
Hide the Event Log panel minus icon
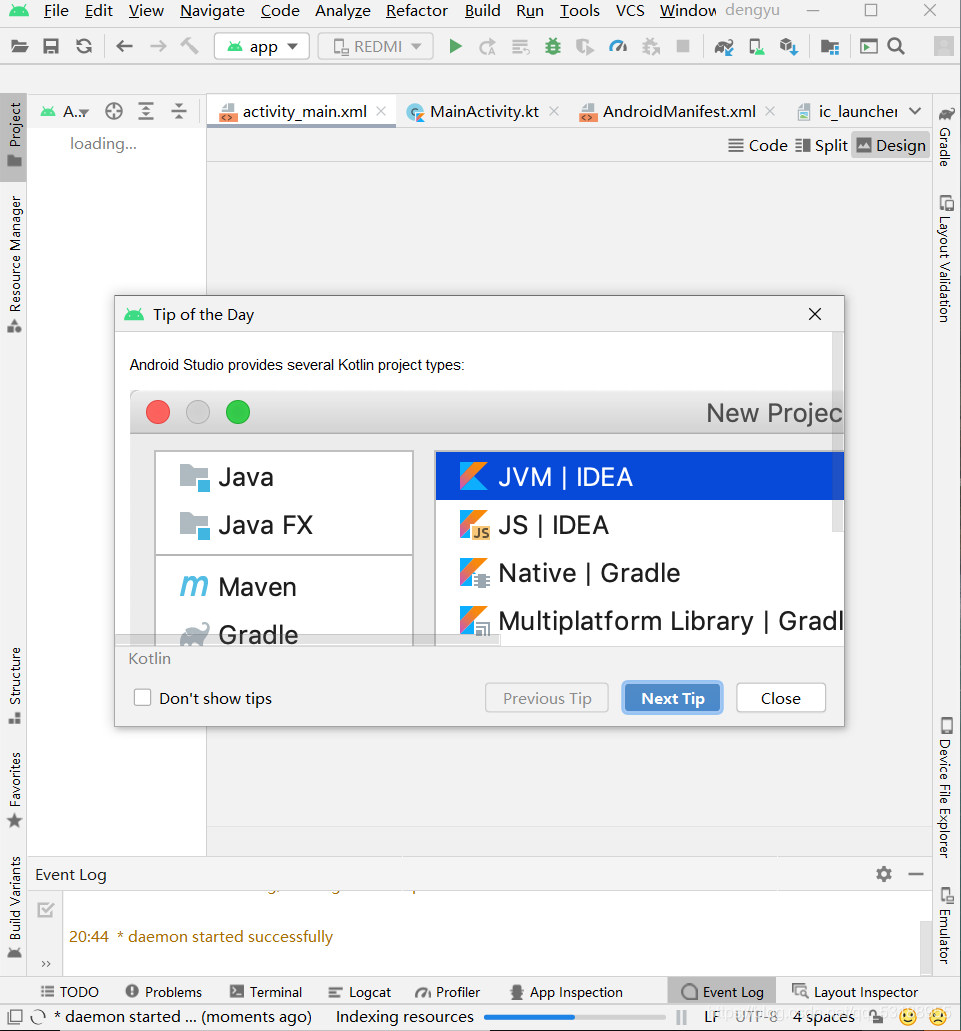click(916, 874)
